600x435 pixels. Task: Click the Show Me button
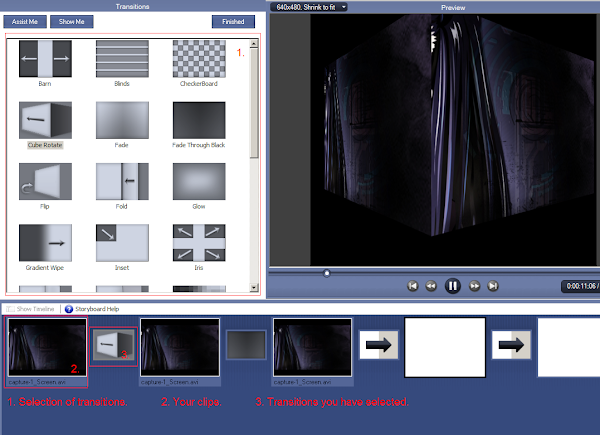click(x=72, y=22)
